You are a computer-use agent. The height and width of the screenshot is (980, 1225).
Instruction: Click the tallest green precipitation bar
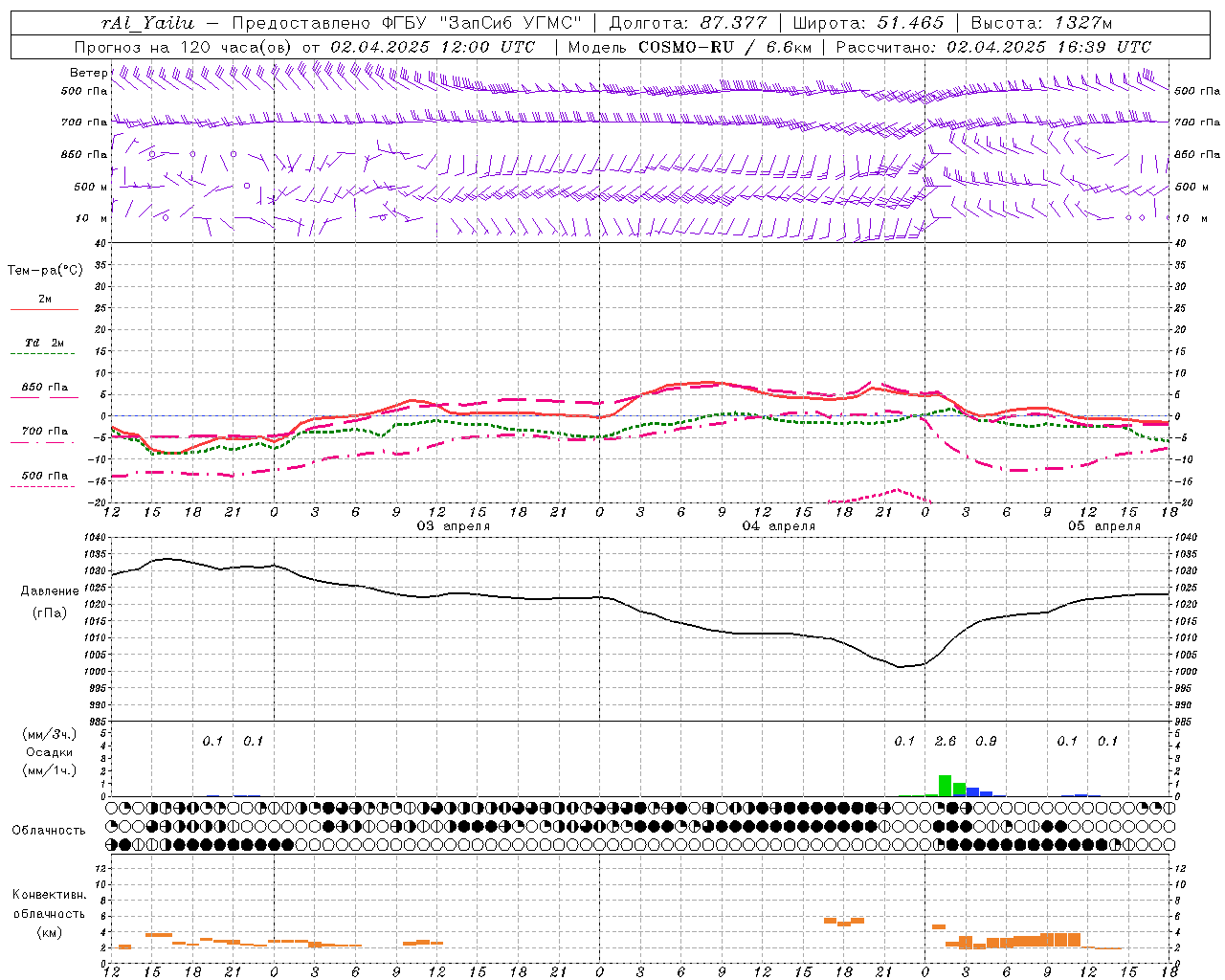pos(946,786)
